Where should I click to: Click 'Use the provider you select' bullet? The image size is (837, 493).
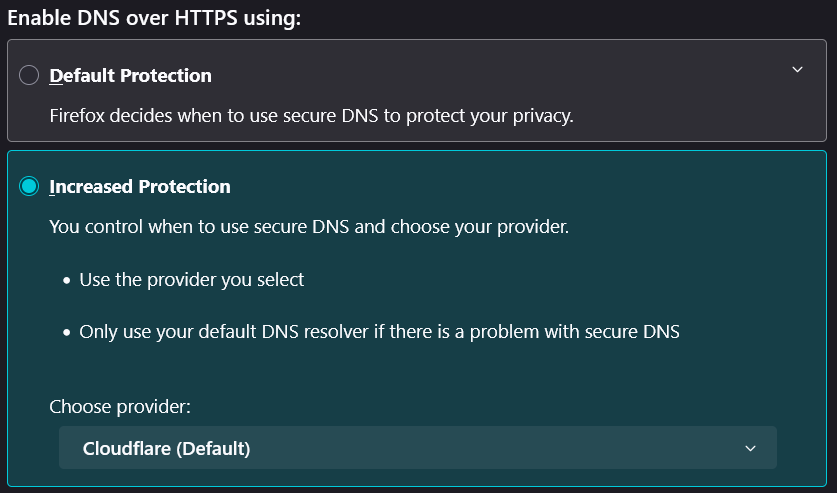tap(191, 280)
